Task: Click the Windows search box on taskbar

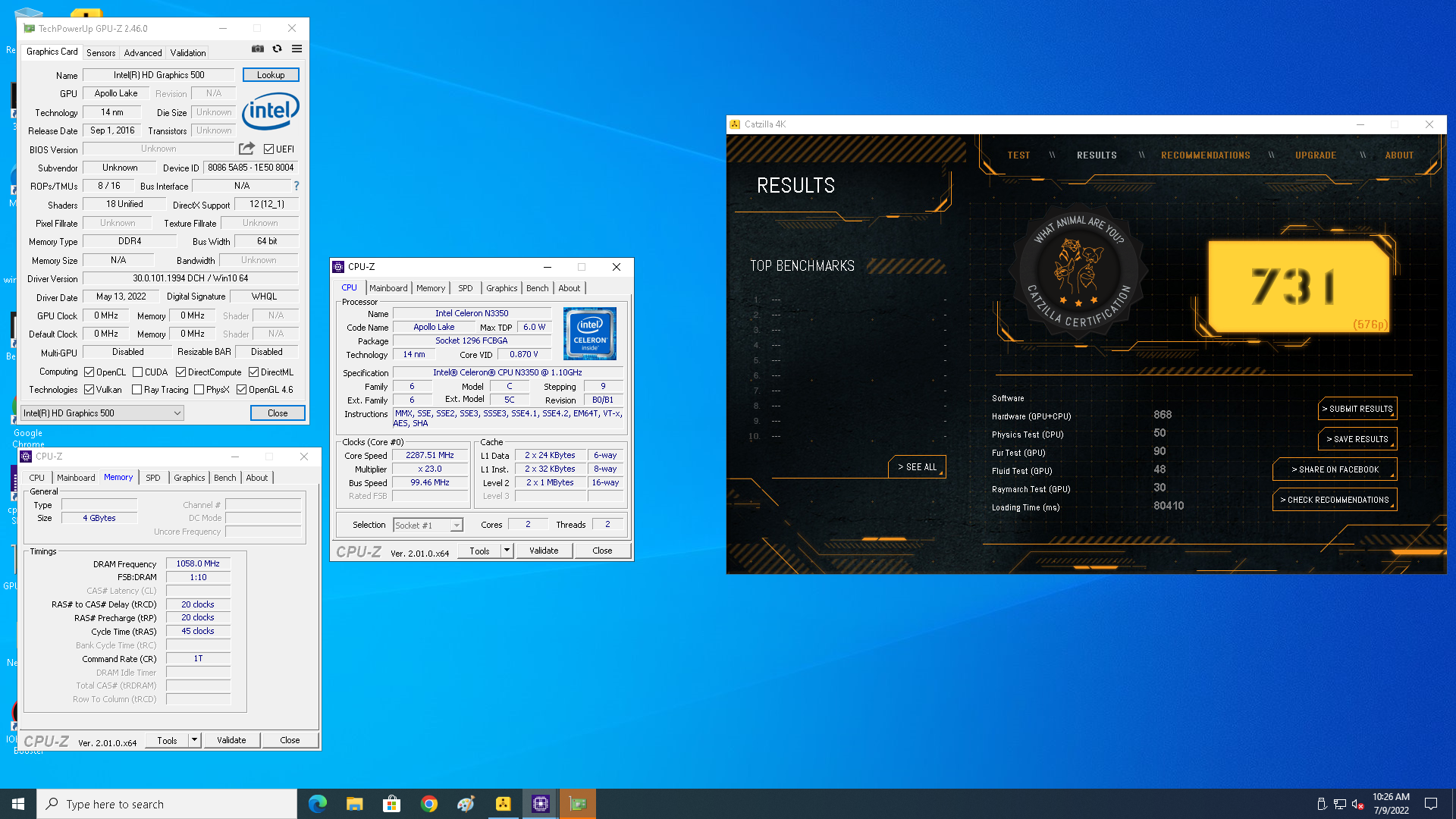Action: point(167,804)
